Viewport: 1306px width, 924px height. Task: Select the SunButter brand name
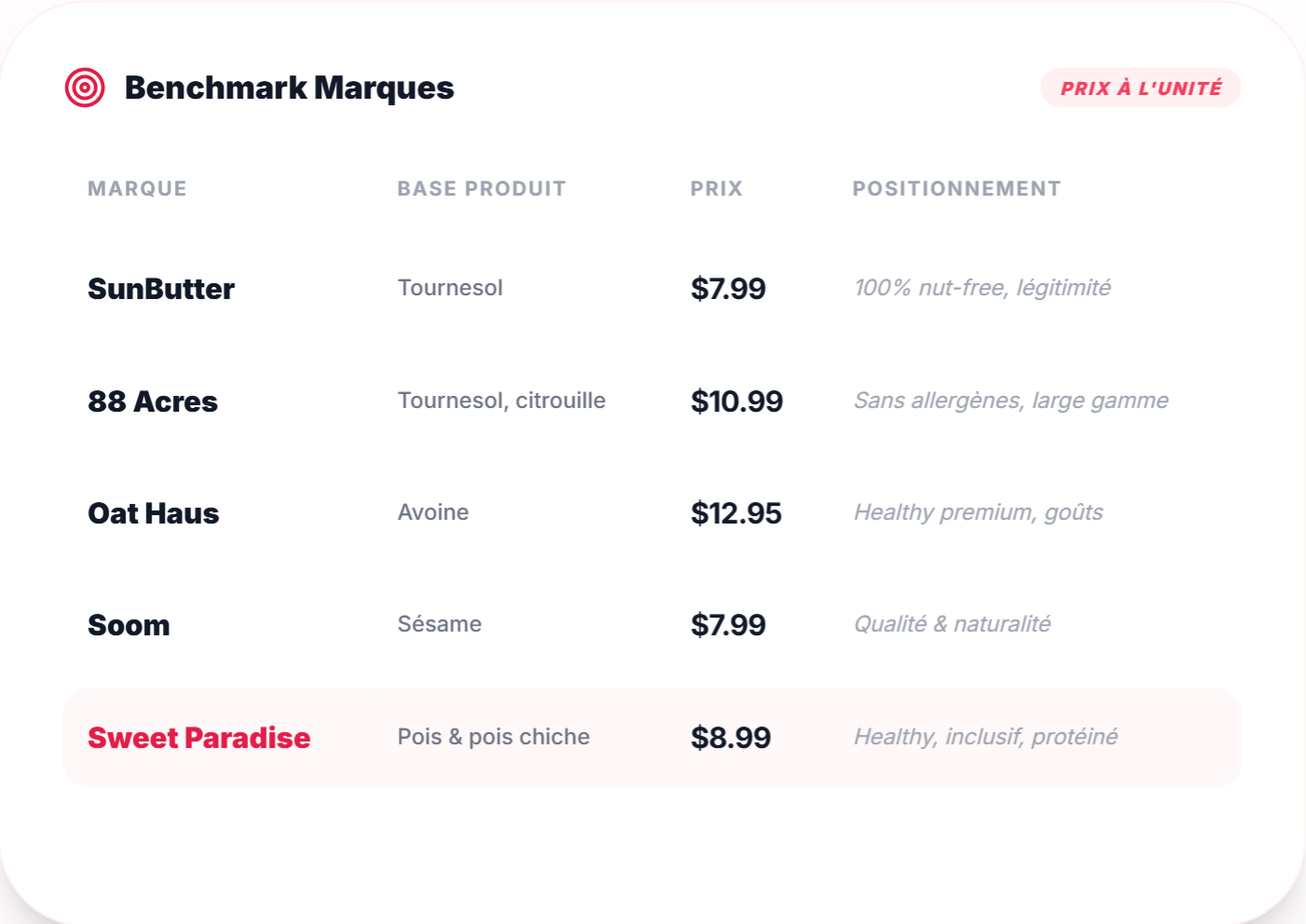pos(160,289)
